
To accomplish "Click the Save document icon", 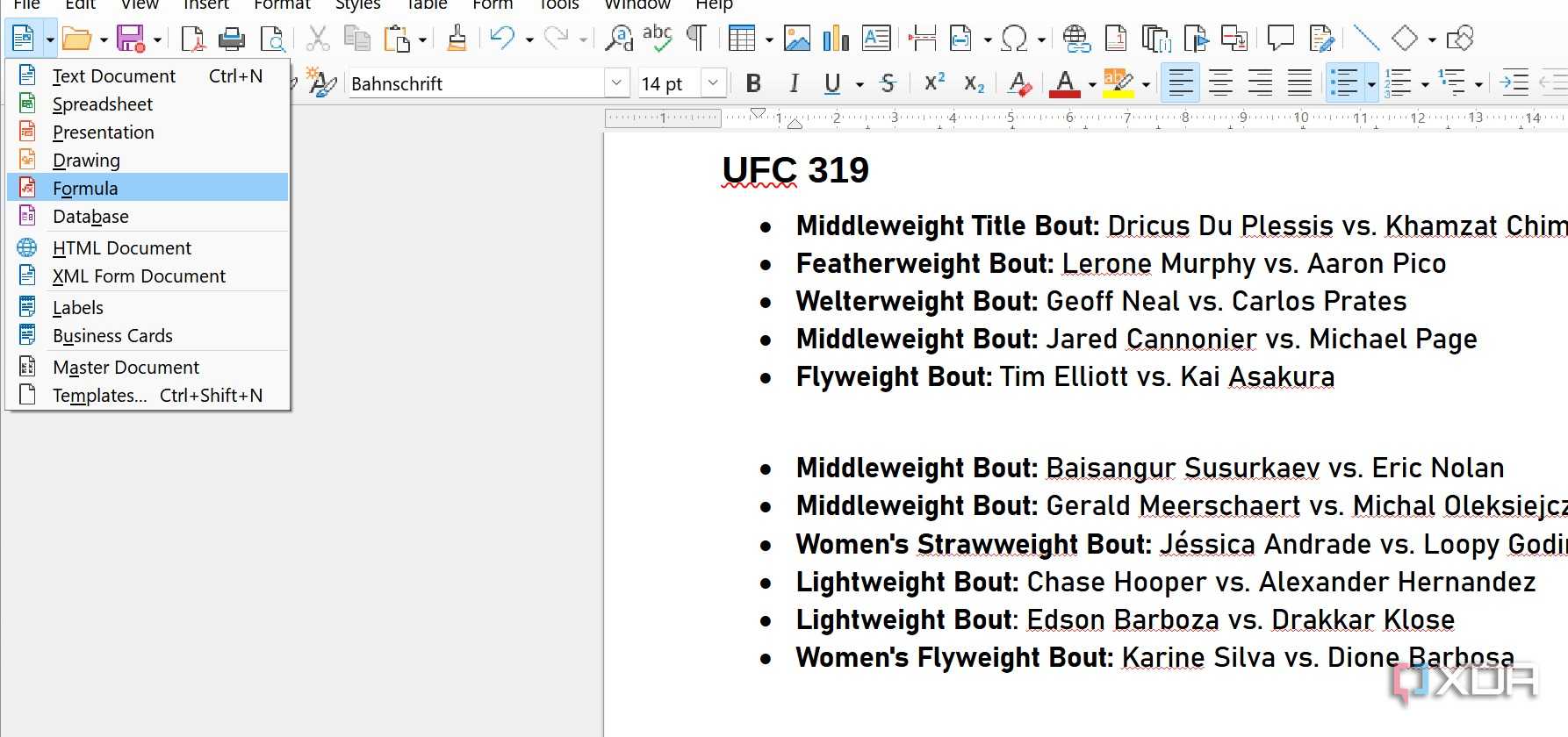I will (131, 39).
